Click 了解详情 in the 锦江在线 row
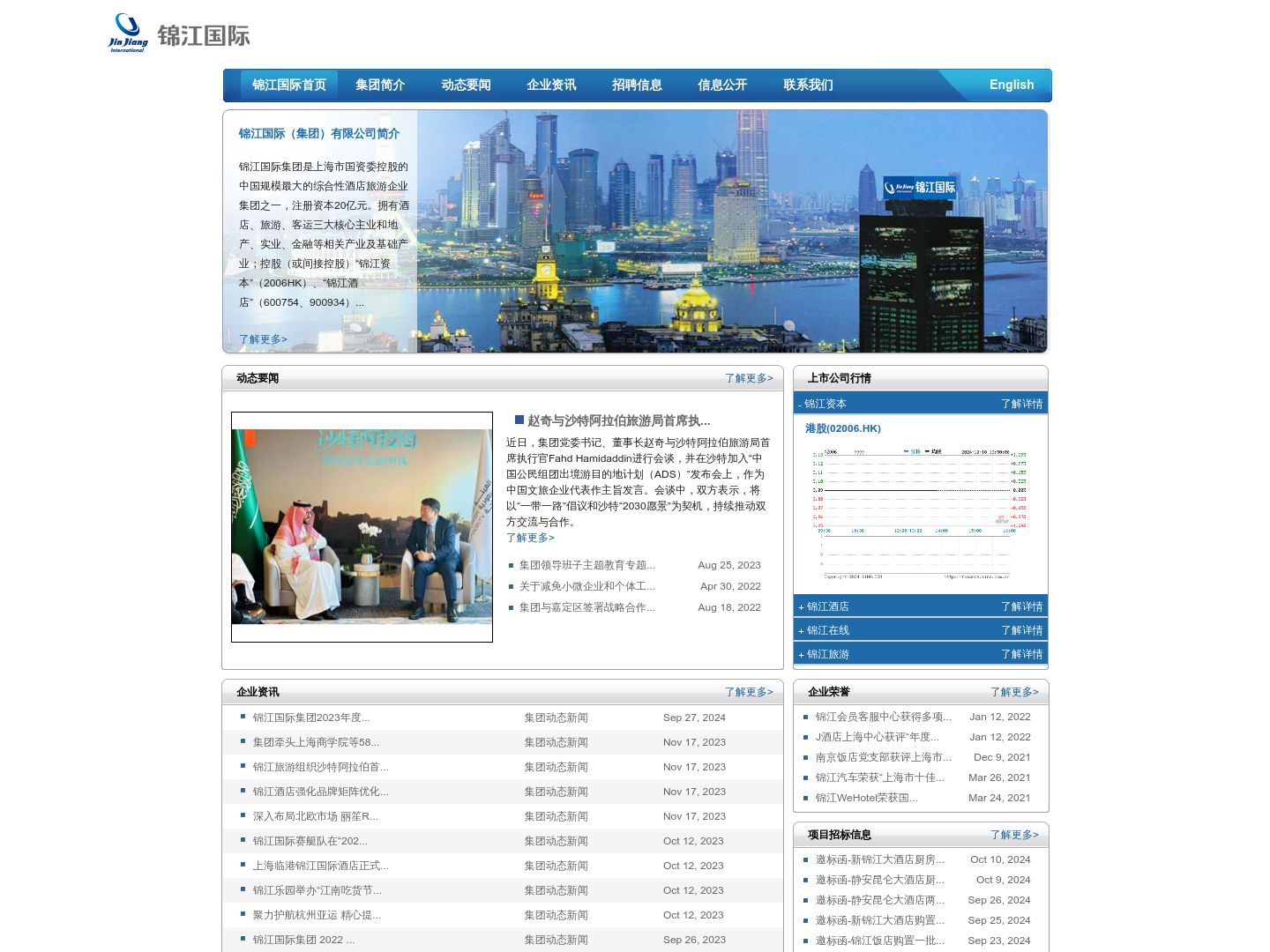This screenshot has height=952, width=1270. [1021, 630]
